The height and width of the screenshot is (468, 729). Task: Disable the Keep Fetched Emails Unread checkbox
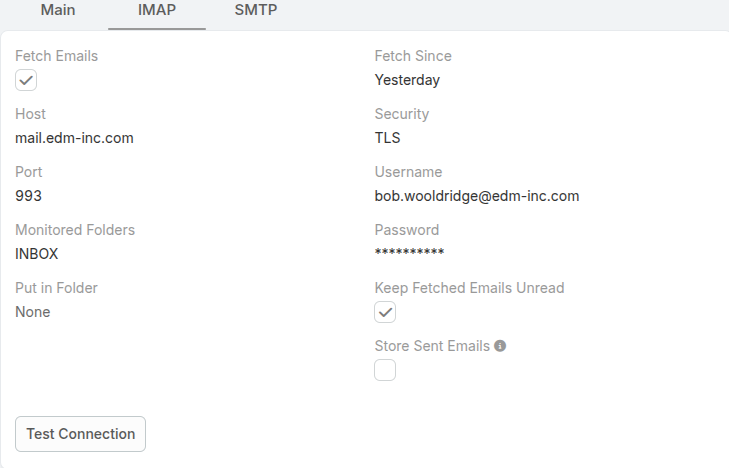pyautogui.click(x=385, y=312)
